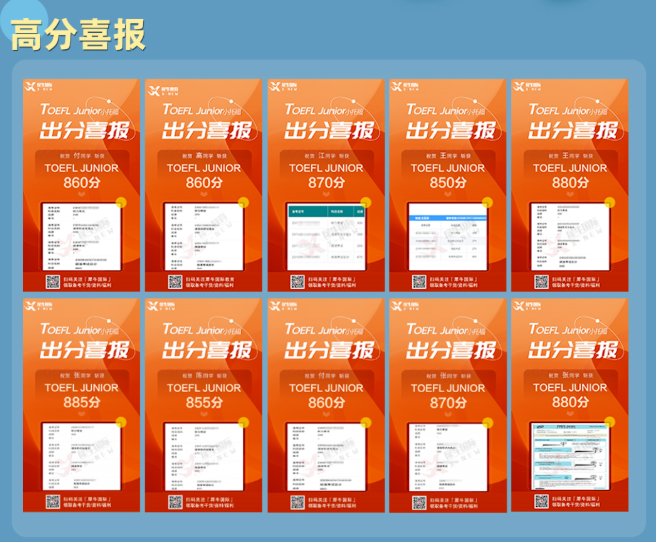Click the QR code on the 张同学 880分 poster

click(541, 501)
